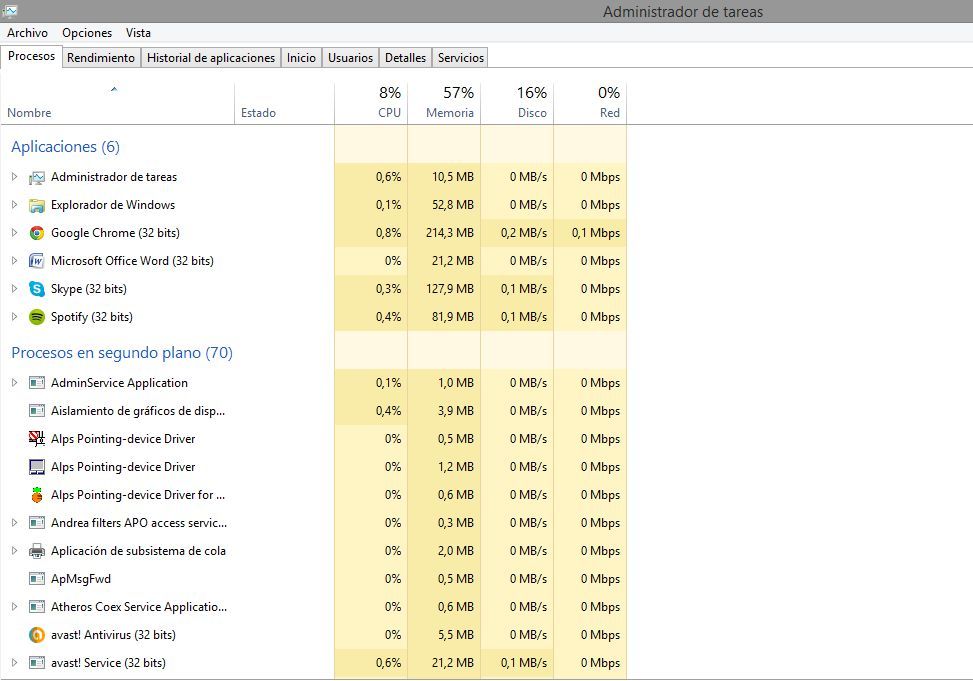Expand the Andrea filters APO row
Image resolution: width=973 pixels, height=681 pixels.
click(14, 523)
